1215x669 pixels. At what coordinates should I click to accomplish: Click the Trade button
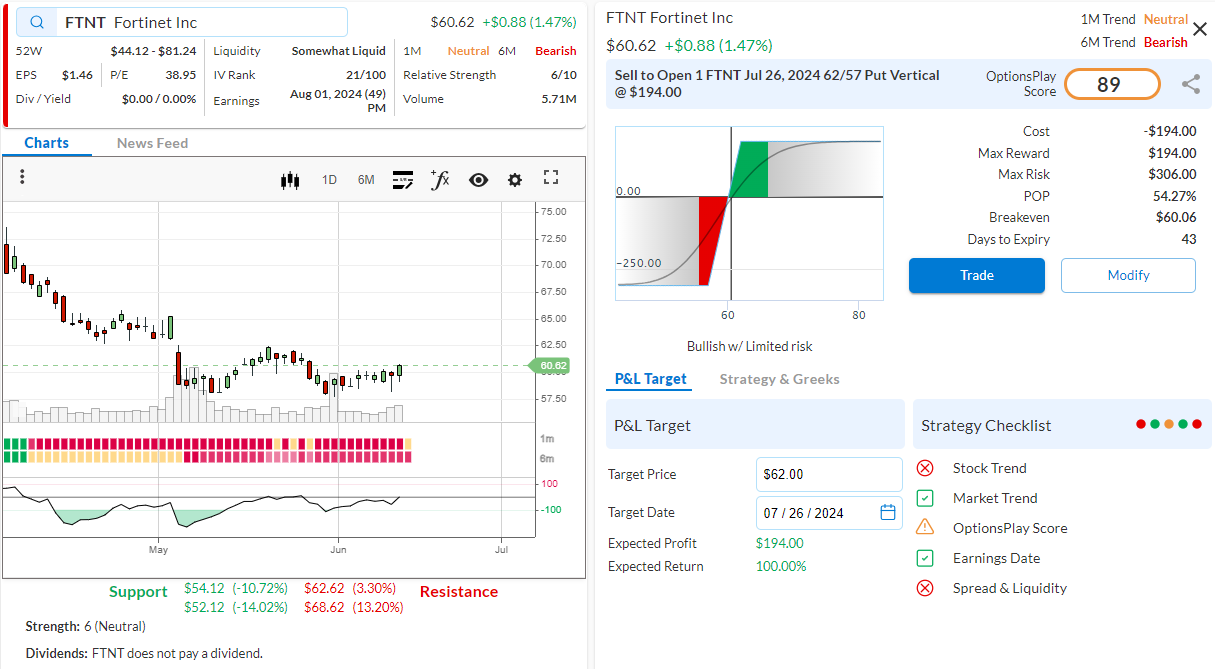click(x=976, y=275)
